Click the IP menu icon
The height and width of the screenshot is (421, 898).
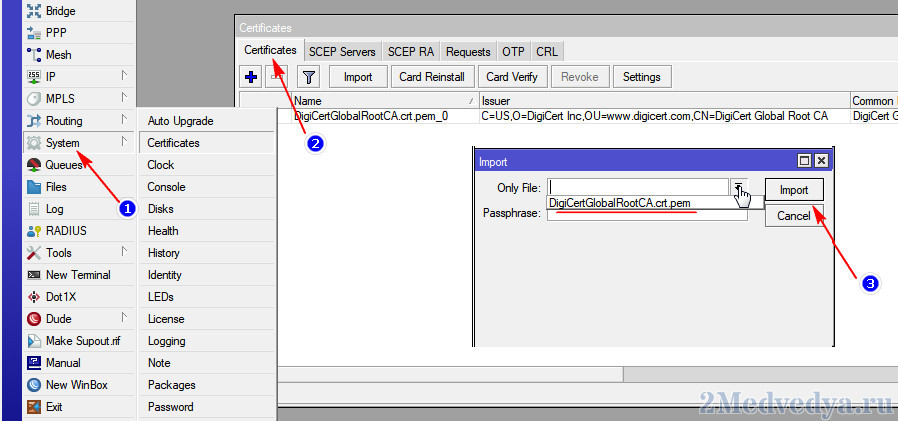click(34, 76)
